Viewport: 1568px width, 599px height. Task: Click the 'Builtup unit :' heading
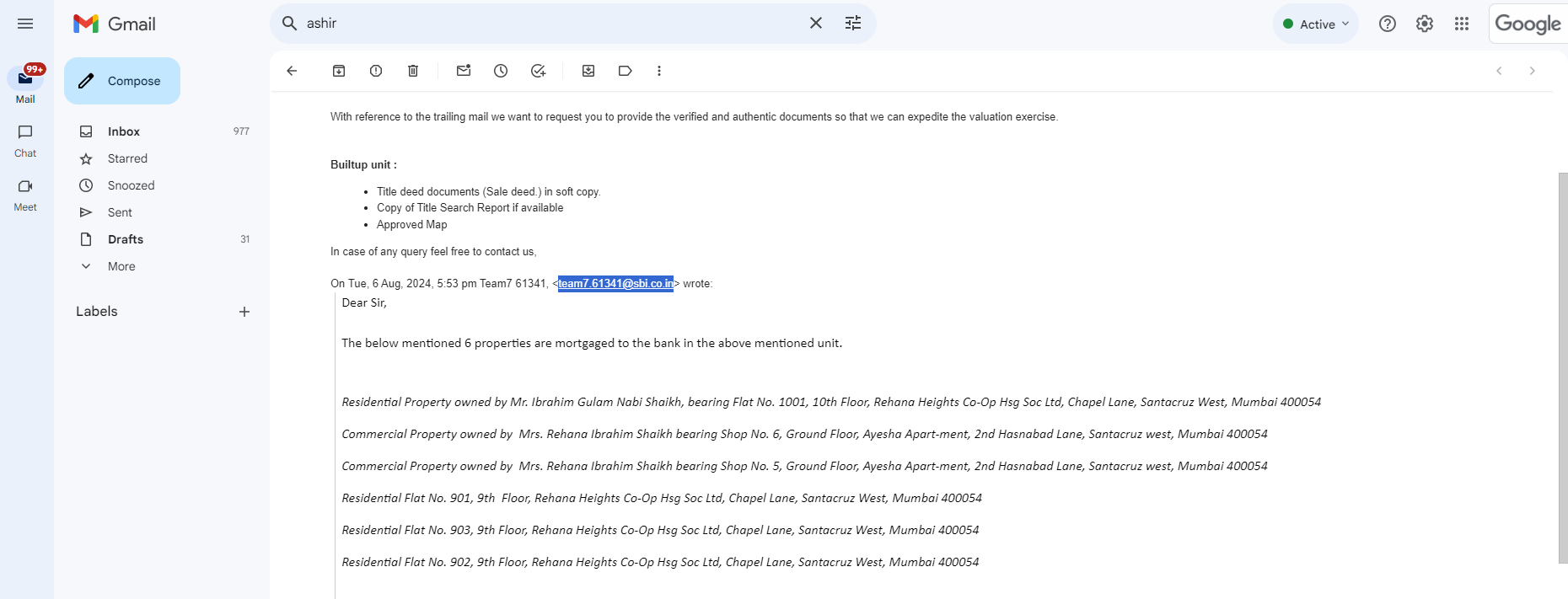[363, 164]
